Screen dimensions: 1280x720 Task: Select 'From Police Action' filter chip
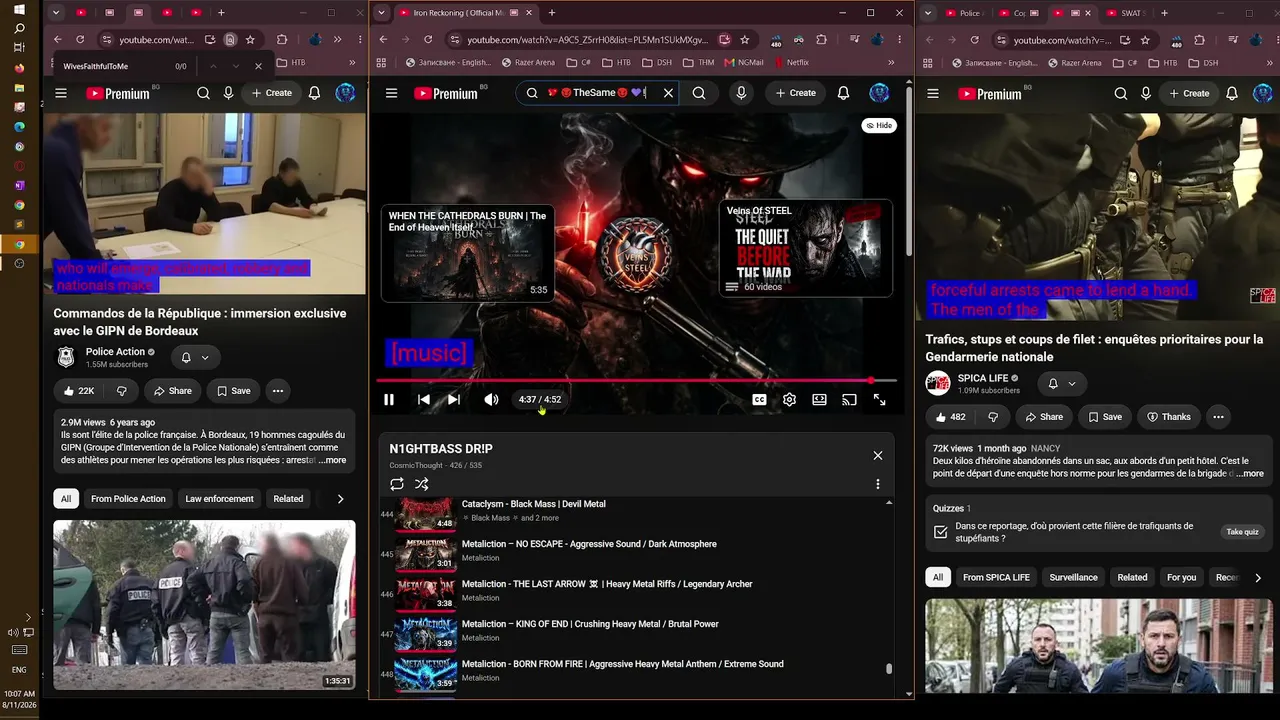128,499
